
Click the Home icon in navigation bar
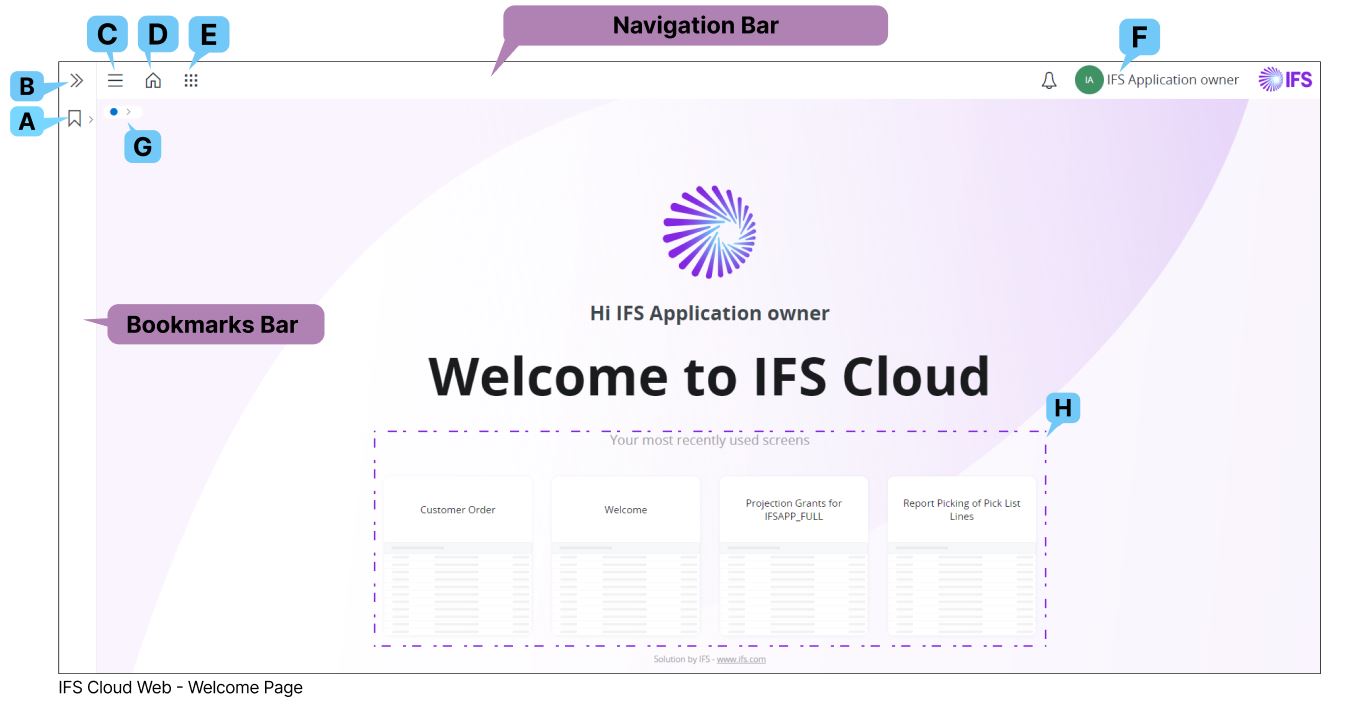tap(152, 79)
